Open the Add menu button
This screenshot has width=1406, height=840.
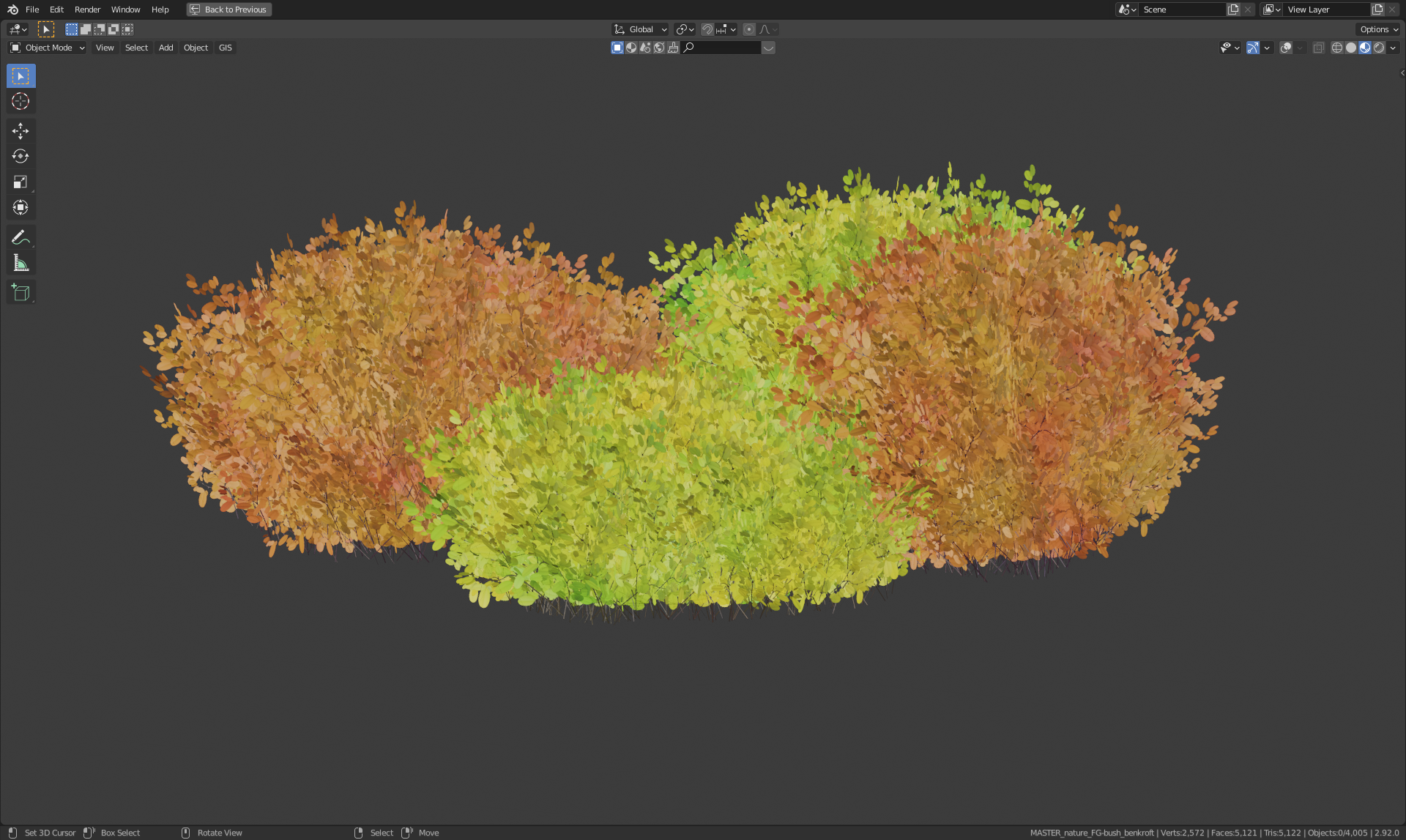[165, 48]
